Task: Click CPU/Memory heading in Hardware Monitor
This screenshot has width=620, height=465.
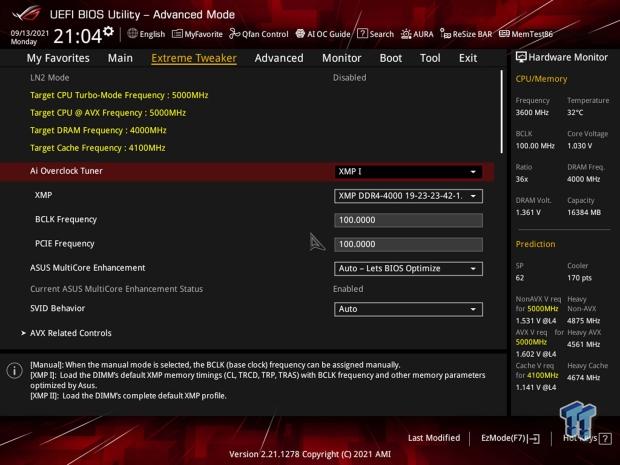Action: 541,79
